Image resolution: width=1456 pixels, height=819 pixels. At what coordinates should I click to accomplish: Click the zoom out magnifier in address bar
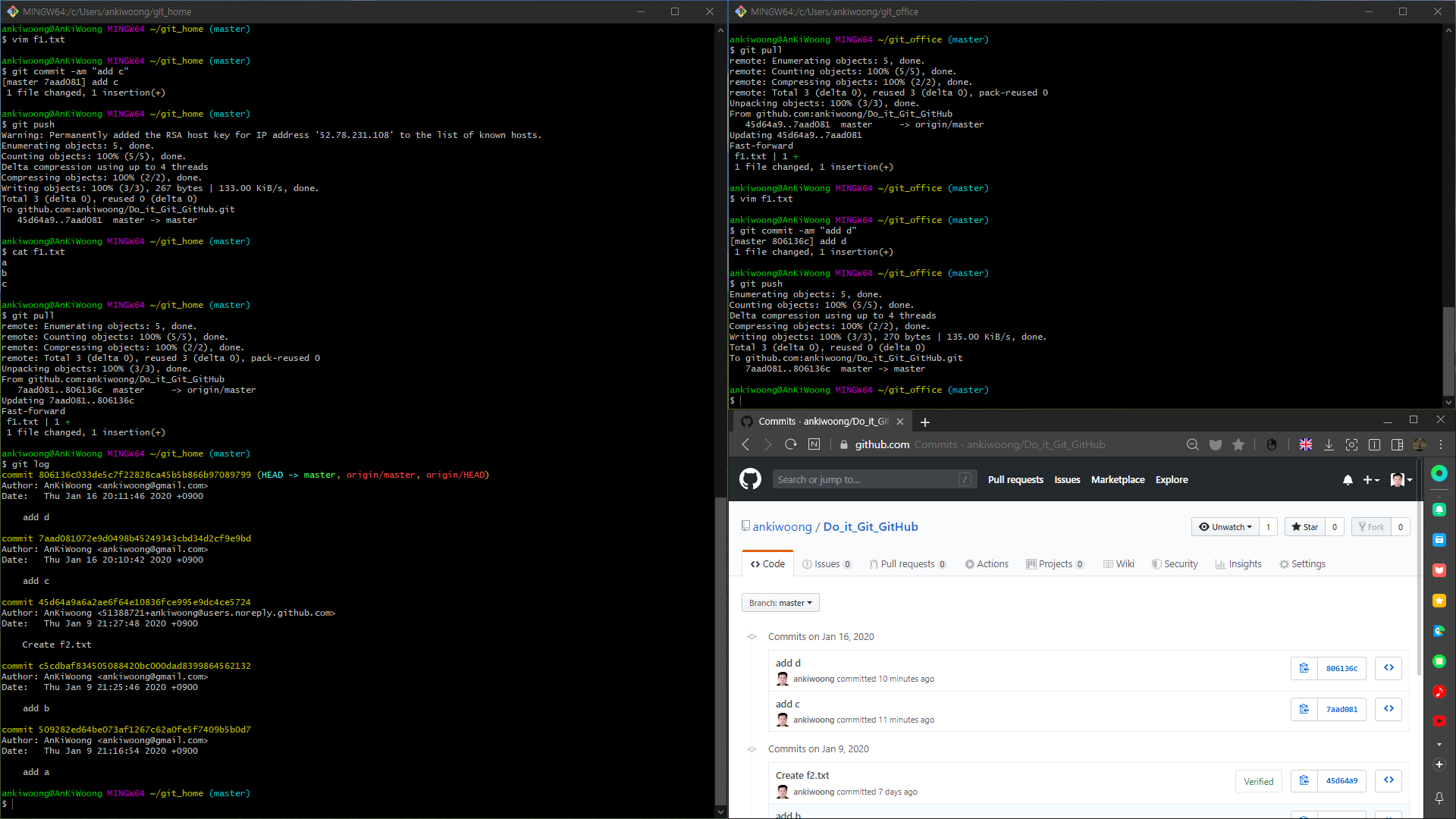pos(1192,445)
